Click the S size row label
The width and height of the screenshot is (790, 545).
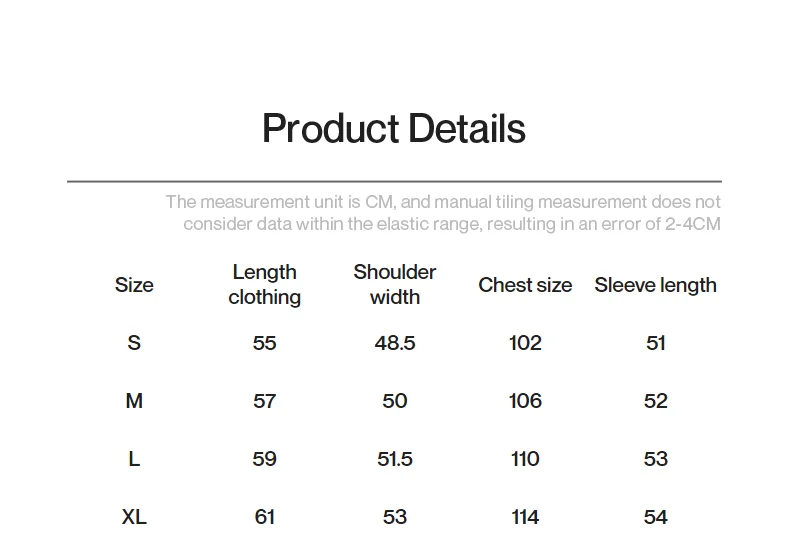[x=134, y=343]
